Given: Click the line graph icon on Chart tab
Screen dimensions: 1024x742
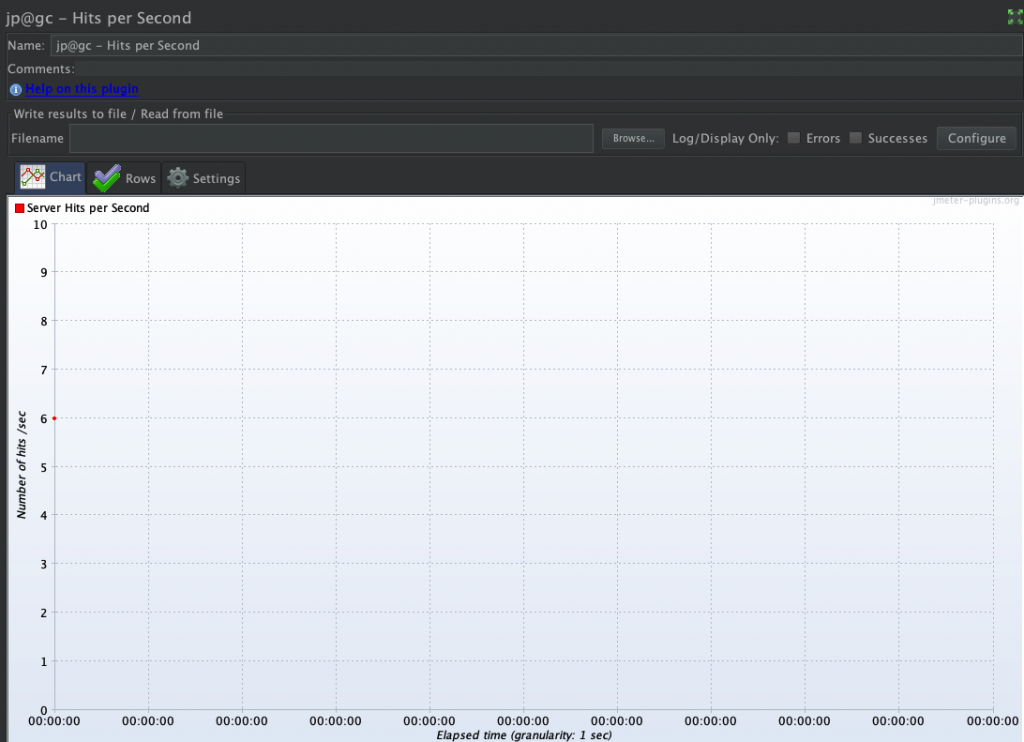Looking at the screenshot, I should coord(32,178).
